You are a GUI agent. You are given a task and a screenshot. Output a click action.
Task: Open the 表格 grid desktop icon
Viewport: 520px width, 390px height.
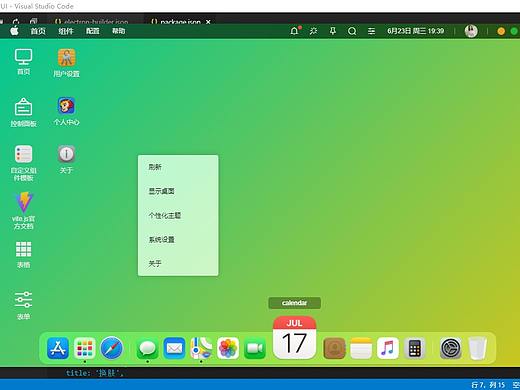23,255
